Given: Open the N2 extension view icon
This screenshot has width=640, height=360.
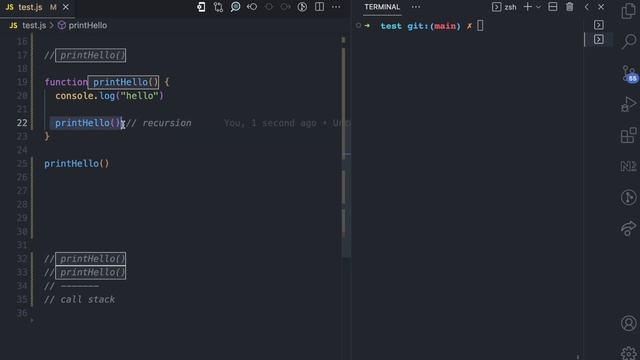Looking at the screenshot, I should 629,166.
